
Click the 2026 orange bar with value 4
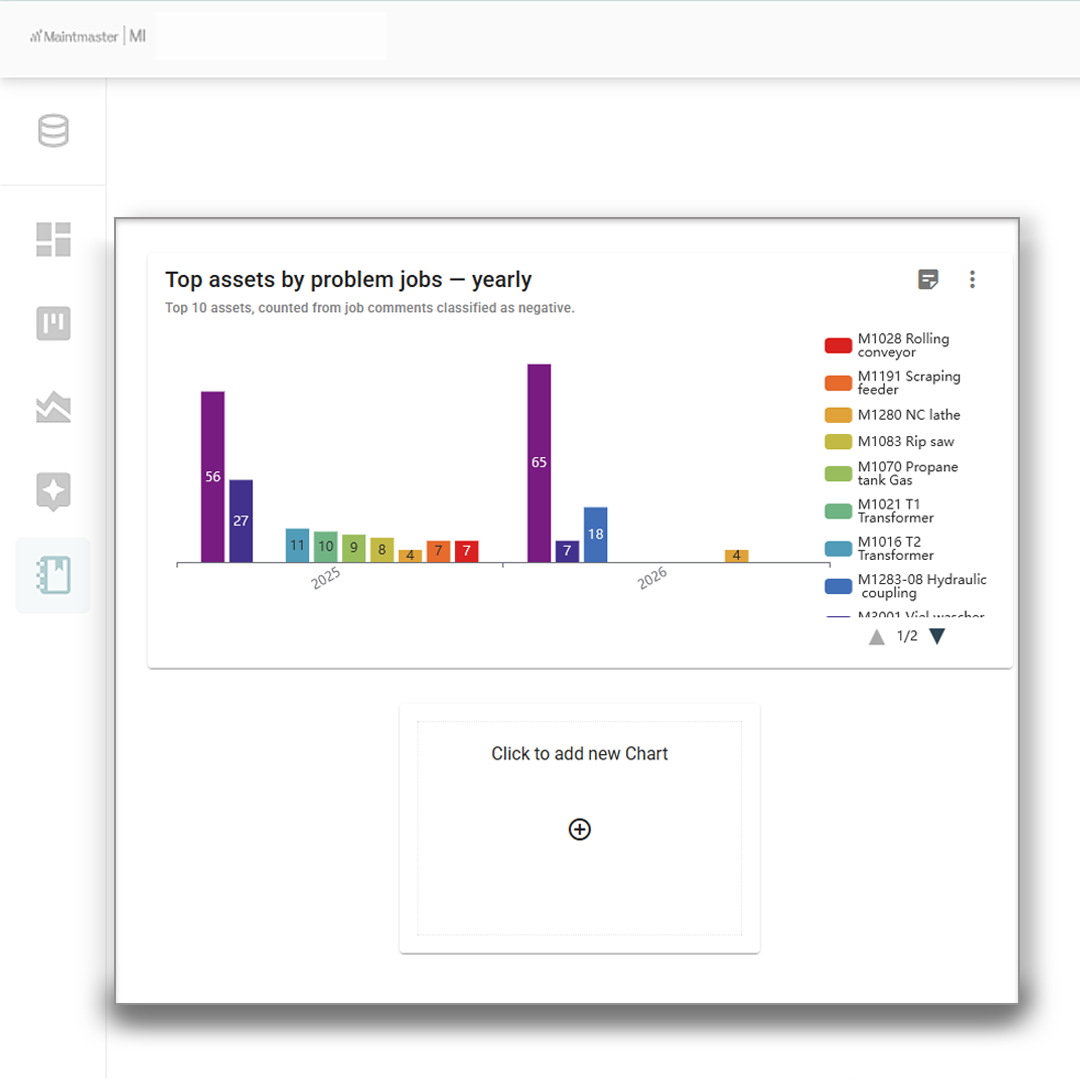tap(737, 556)
